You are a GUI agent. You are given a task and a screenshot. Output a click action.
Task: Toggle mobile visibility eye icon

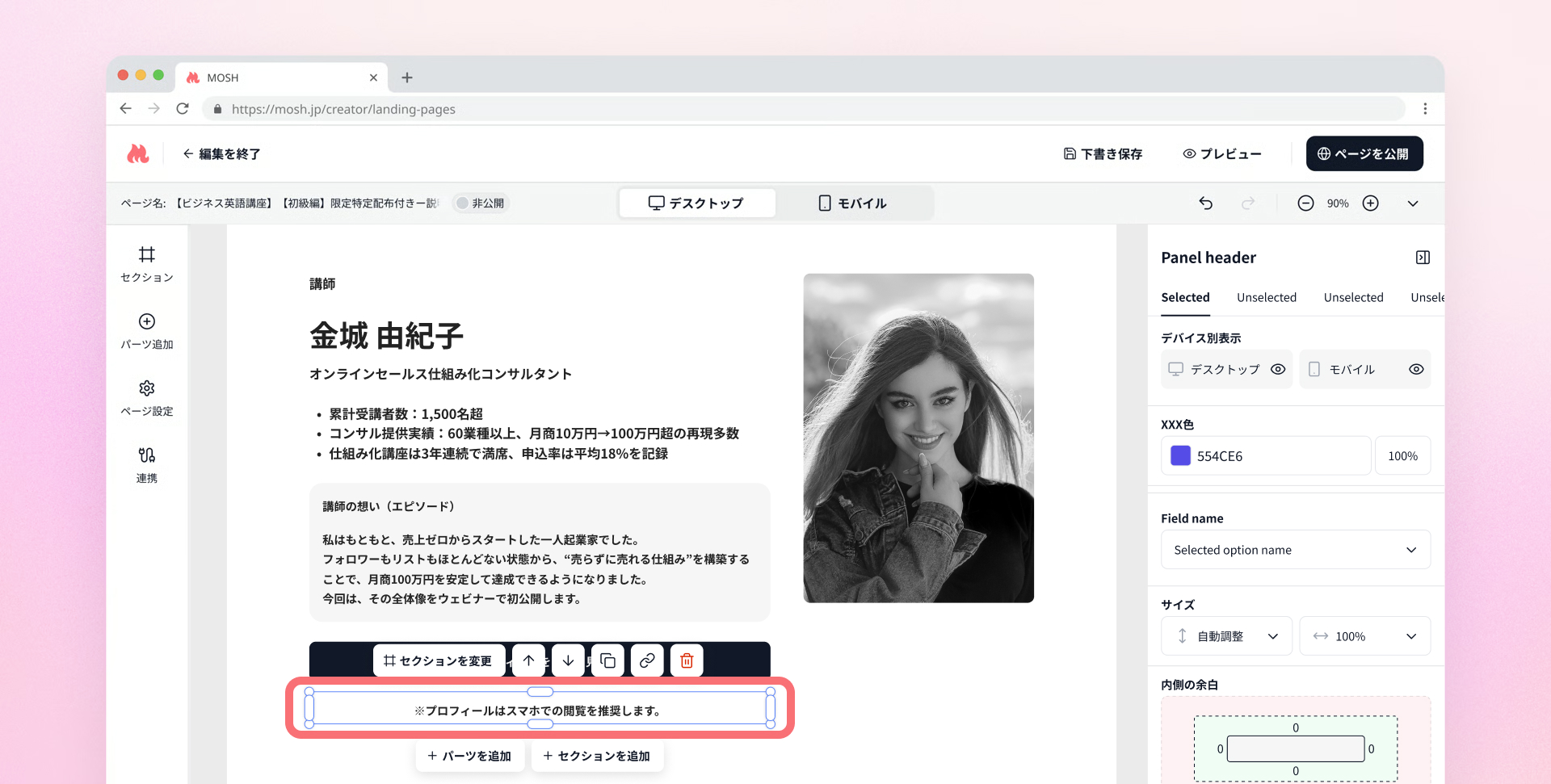1416,369
